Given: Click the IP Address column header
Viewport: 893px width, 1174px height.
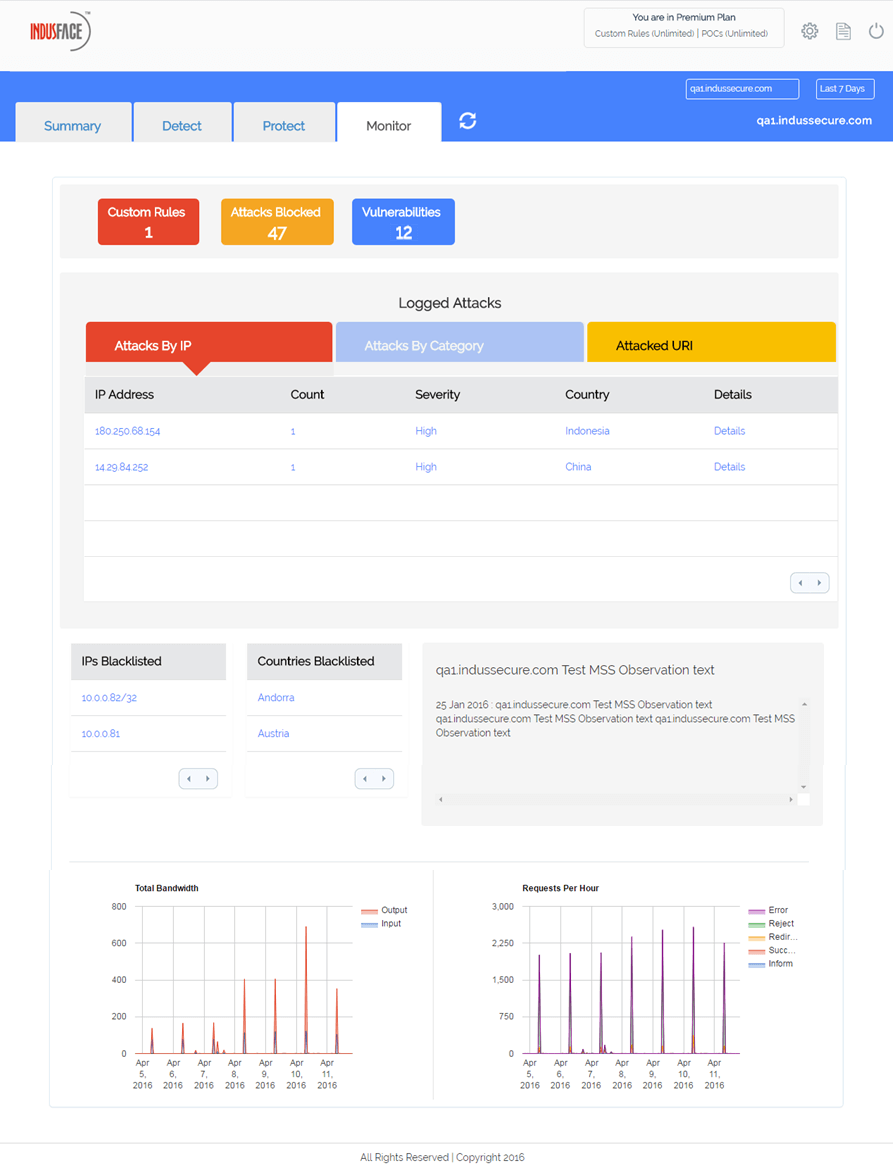Looking at the screenshot, I should pos(124,395).
